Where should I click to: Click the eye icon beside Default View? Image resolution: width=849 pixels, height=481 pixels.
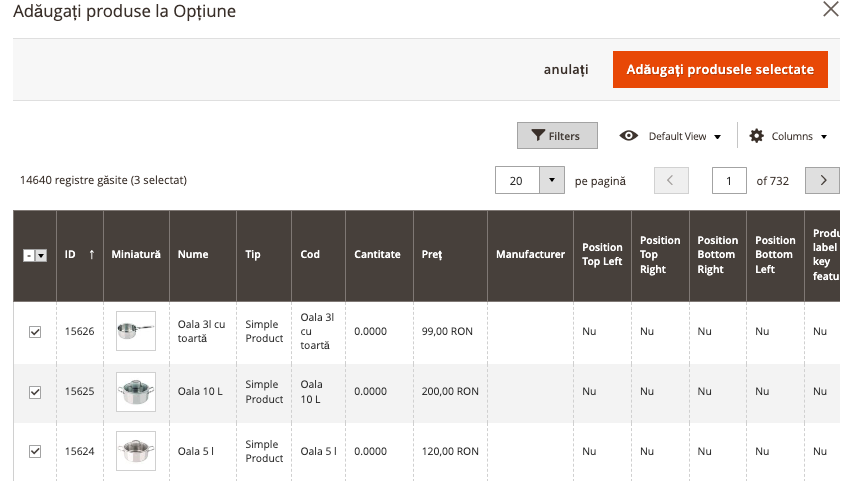[629, 135]
